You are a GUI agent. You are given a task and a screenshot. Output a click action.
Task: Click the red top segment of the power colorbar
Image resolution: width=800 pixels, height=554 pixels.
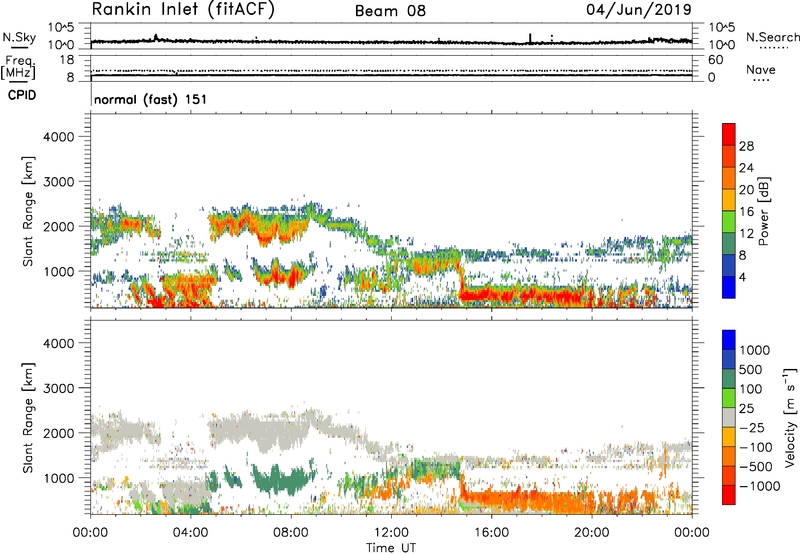pos(729,134)
